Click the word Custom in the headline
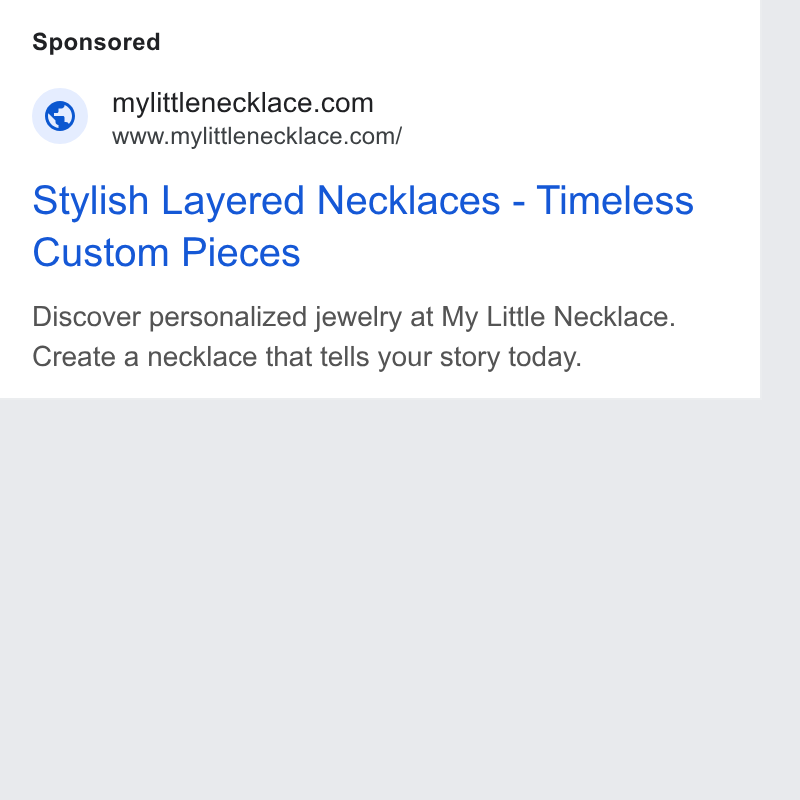800x800 pixels. click(101, 253)
